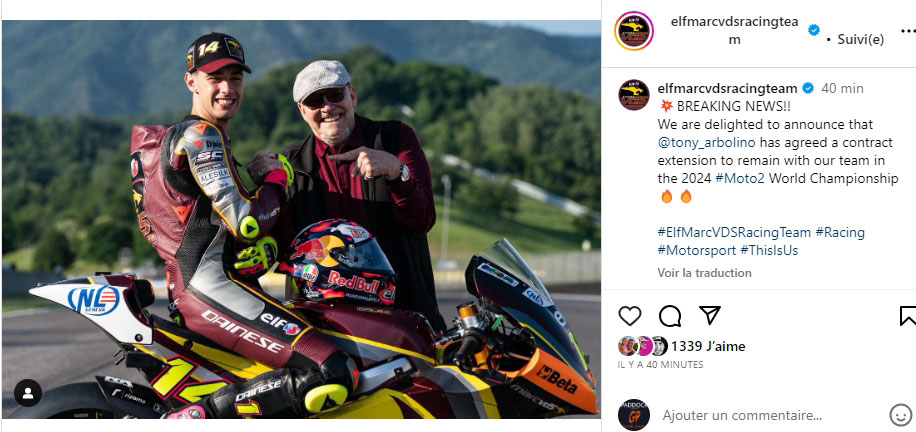Image resolution: width=916 pixels, height=432 pixels.
Task: Open the post photo of rider on bike
Action: click(301, 219)
